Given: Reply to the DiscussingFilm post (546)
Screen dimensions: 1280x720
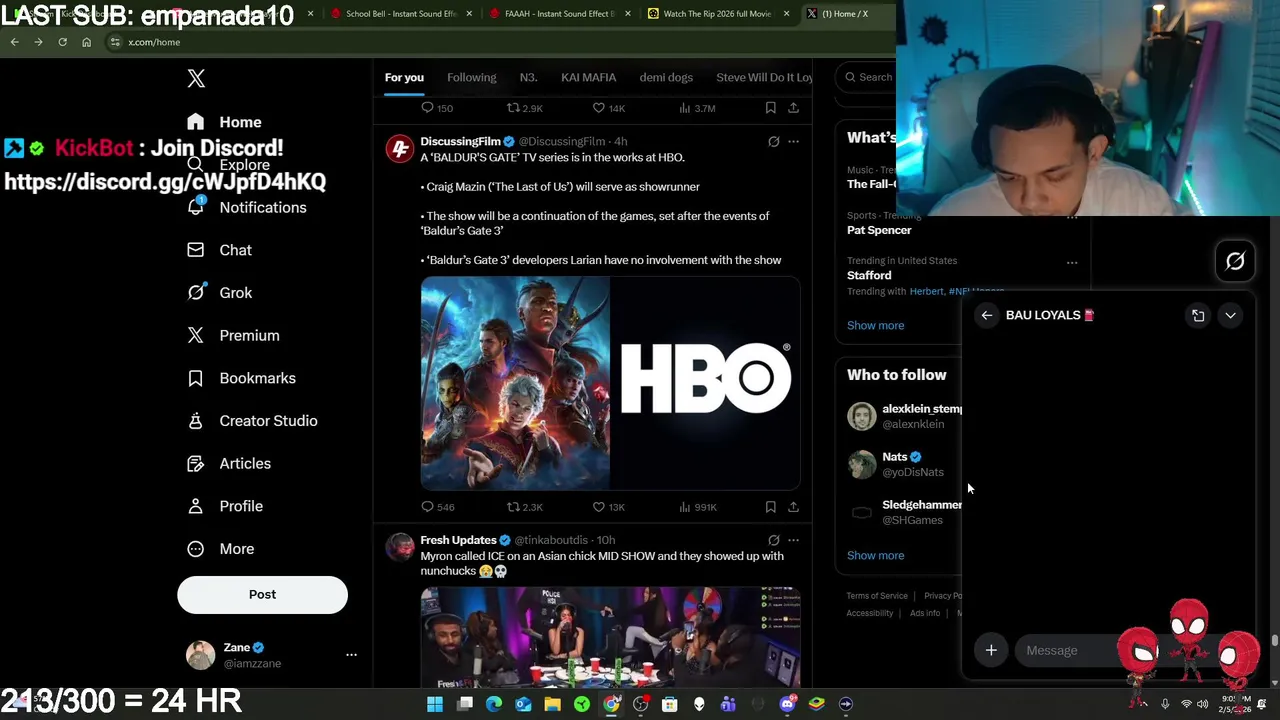Looking at the screenshot, I should click(437, 507).
